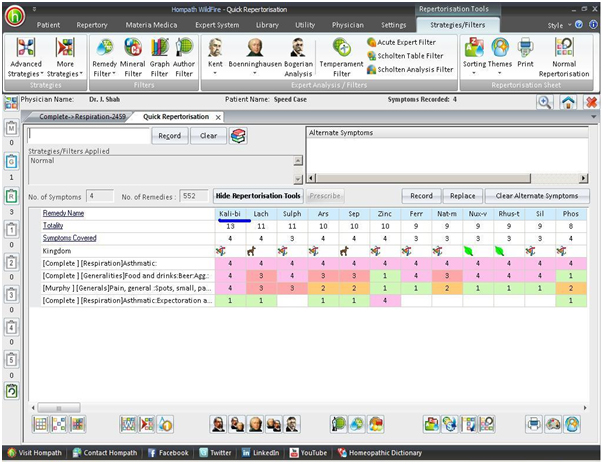Open Boenninghausen analysis dropdown
The height and width of the screenshot is (464, 606).
(x=255, y=57)
